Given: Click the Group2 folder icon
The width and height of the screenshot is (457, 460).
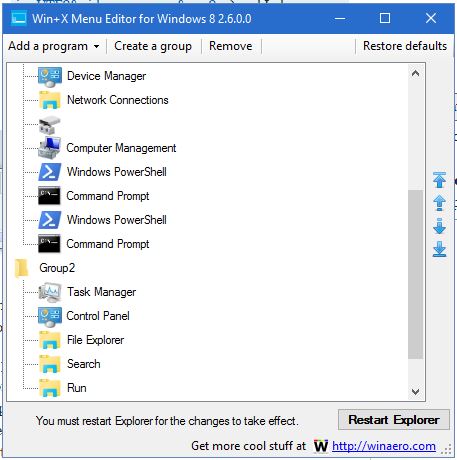Looking at the screenshot, I should (x=21, y=268).
